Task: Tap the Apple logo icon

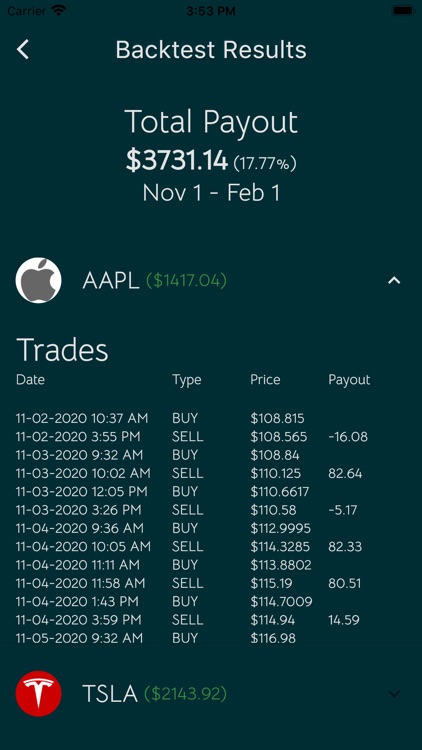Action: click(38, 280)
